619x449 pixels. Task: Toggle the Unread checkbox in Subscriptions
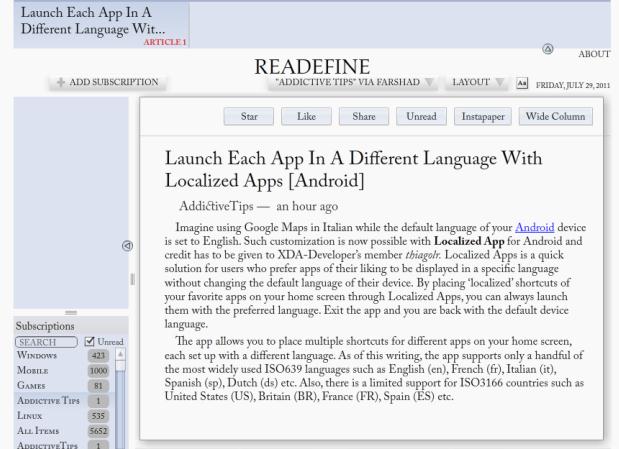click(90, 342)
